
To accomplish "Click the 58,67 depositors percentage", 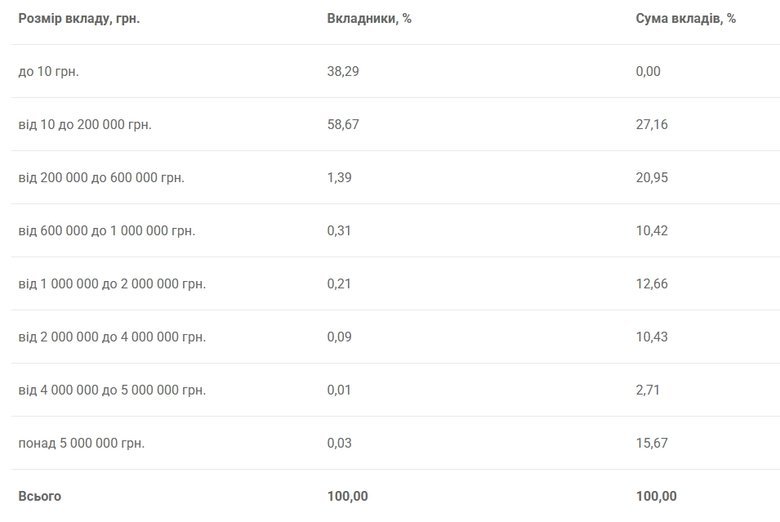I will pos(344,125).
